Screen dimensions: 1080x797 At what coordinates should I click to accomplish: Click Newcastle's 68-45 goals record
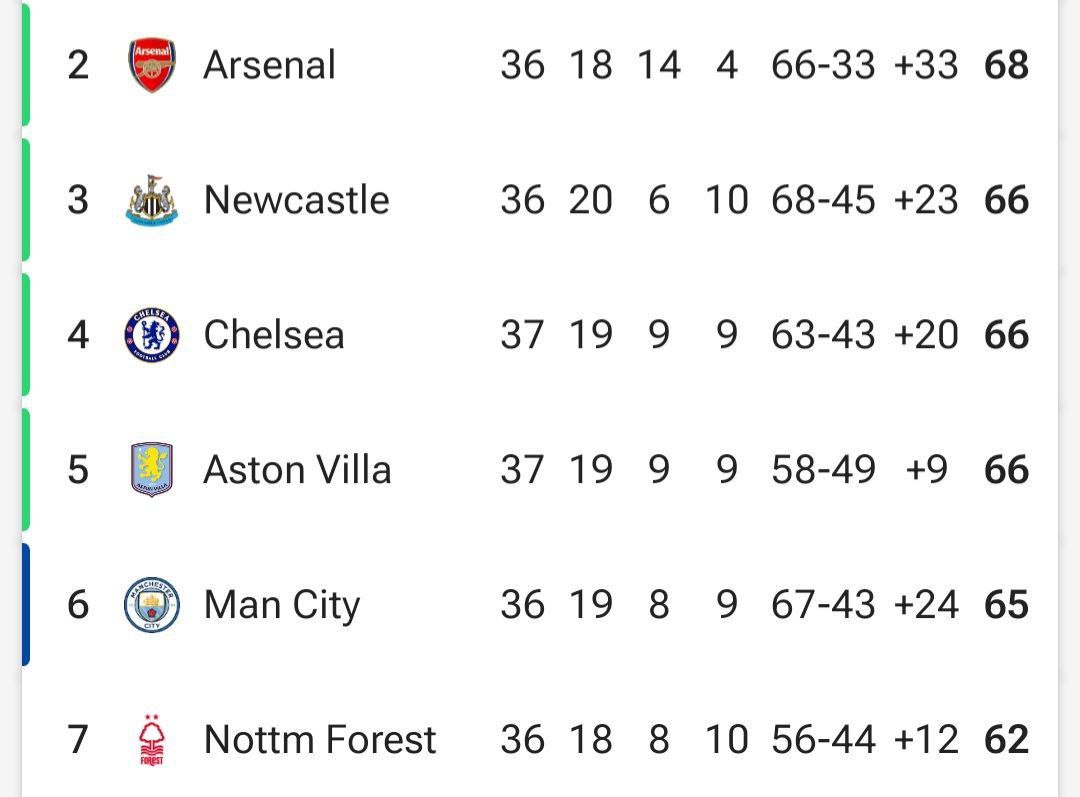[x=823, y=200]
